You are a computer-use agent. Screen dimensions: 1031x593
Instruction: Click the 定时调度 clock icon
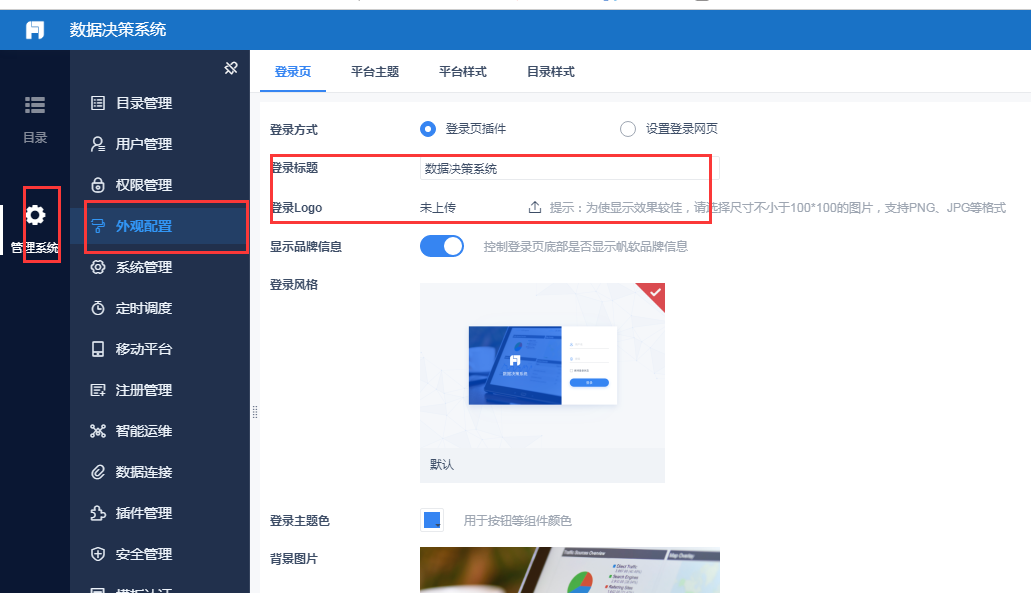[x=98, y=308]
